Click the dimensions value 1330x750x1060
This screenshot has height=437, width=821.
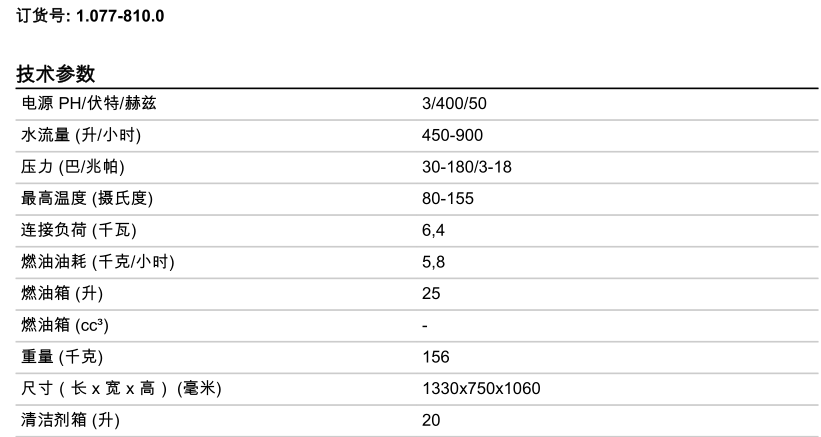(x=482, y=389)
